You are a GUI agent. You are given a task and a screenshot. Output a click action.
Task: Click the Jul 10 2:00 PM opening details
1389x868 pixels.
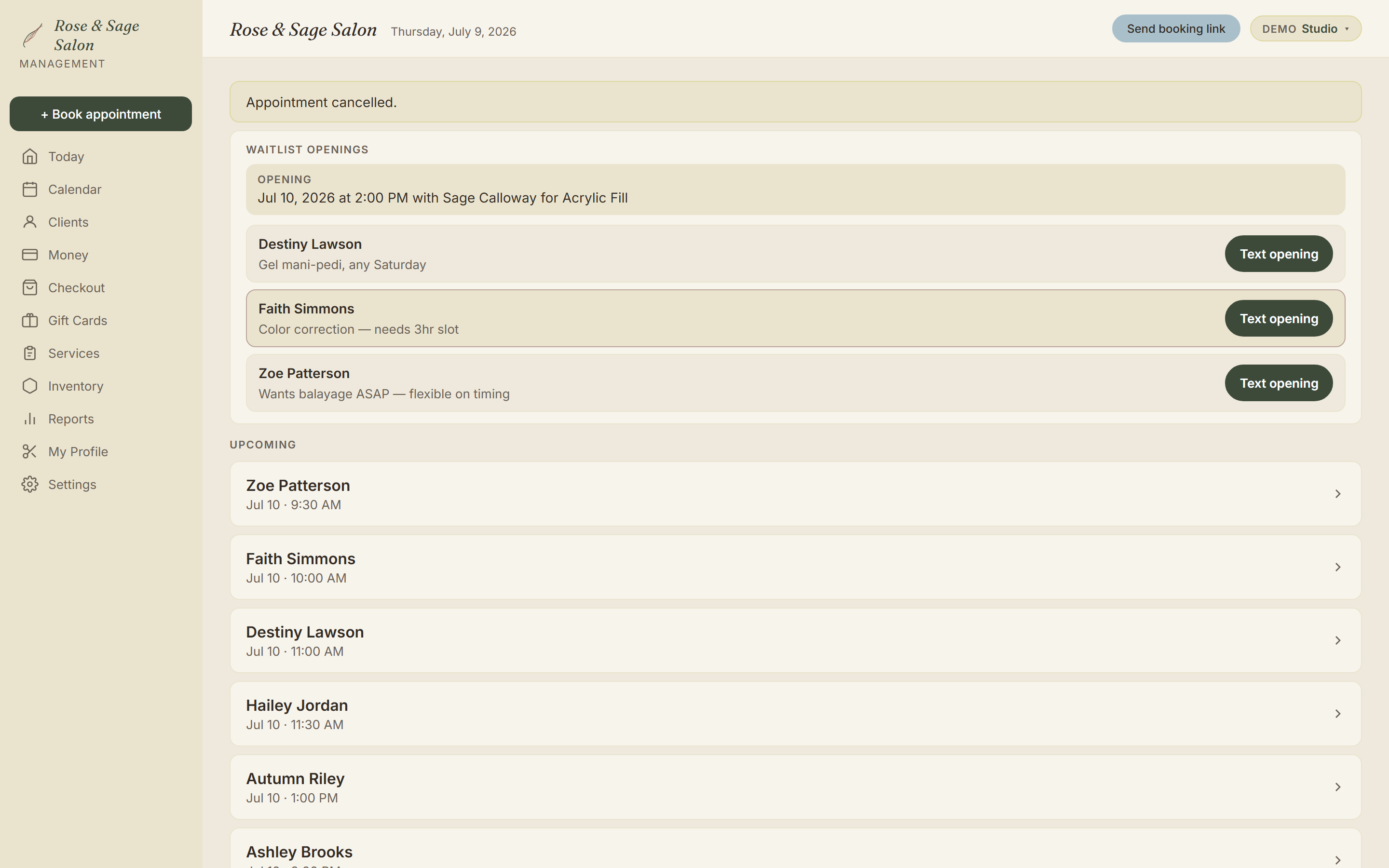tap(795, 190)
